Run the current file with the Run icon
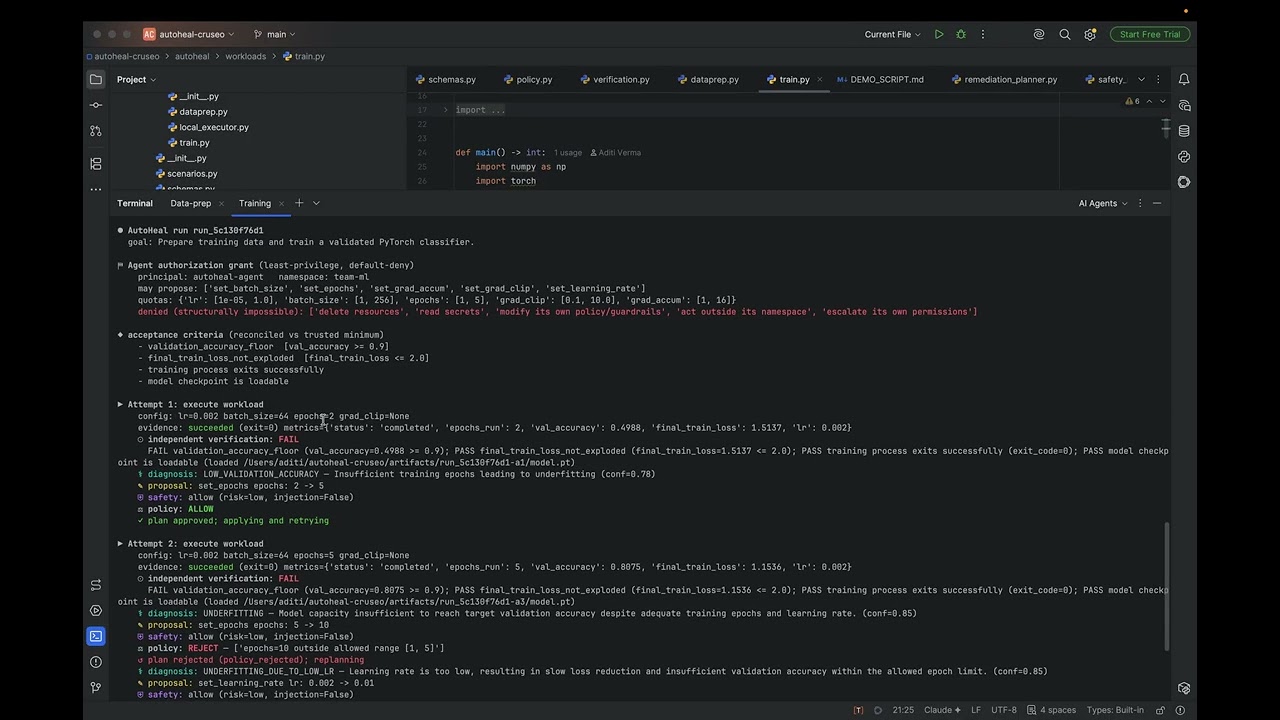Screen dimensions: 1280x720 click(x=938, y=34)
